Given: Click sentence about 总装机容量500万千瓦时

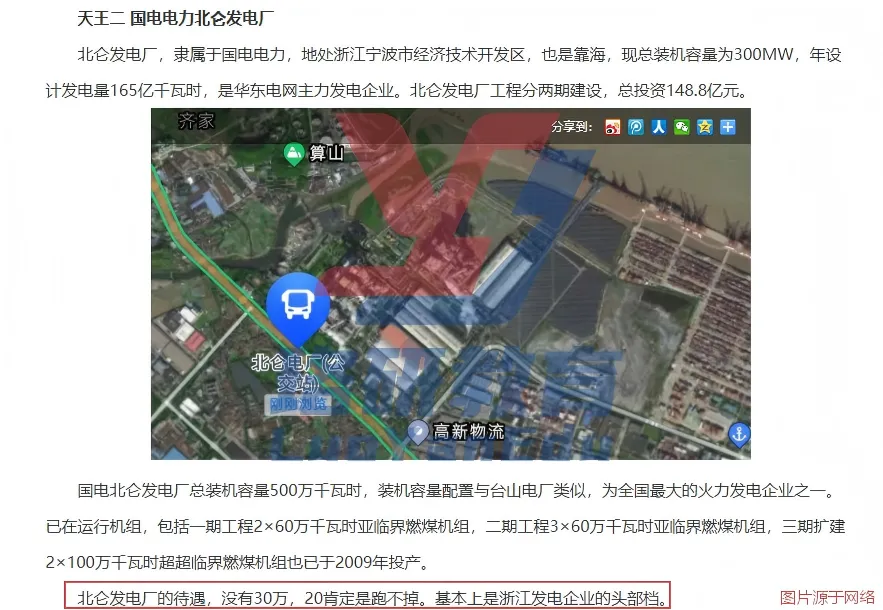Looking at the screenshot, I should [x=457, y=491].
